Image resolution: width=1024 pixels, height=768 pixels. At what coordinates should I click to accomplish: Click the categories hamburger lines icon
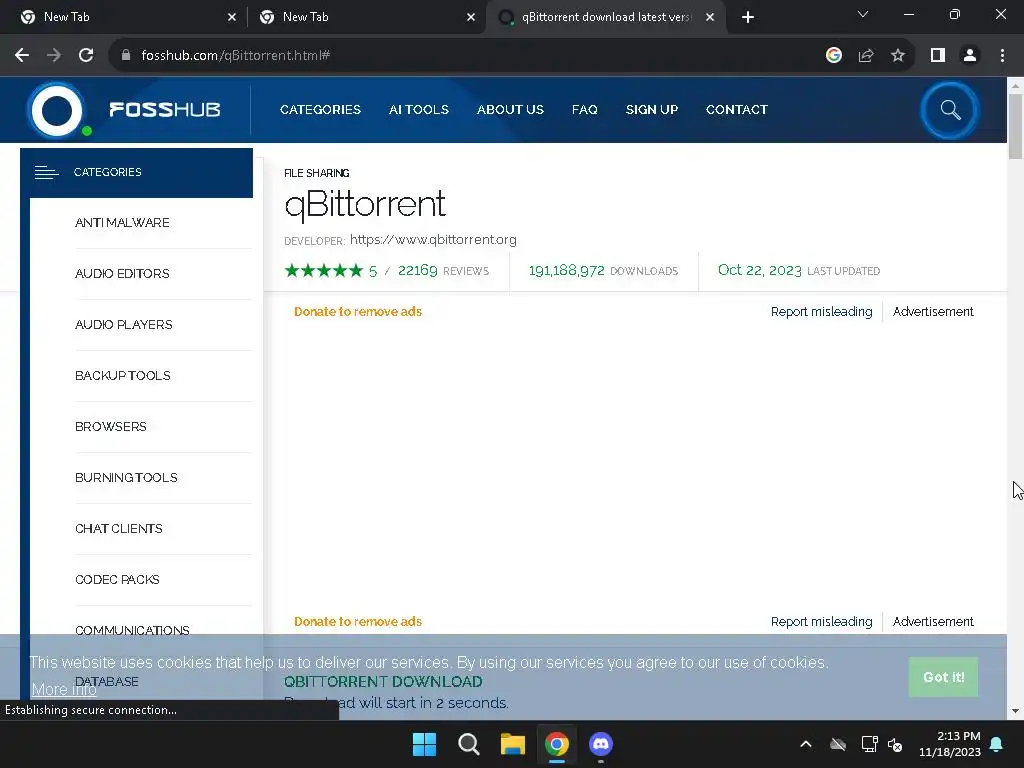point(46,172)
